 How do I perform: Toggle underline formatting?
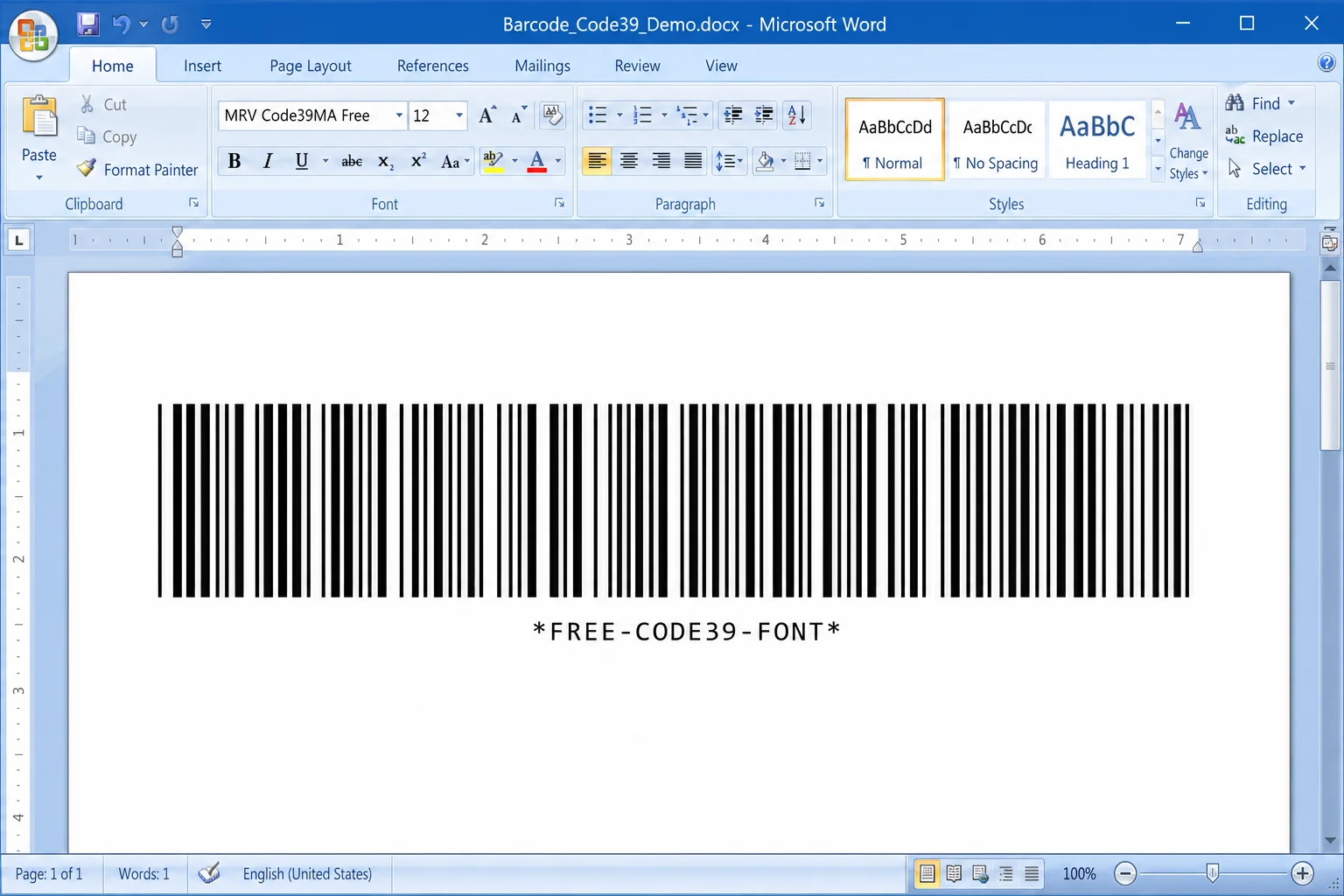click(x=302, y=161)
